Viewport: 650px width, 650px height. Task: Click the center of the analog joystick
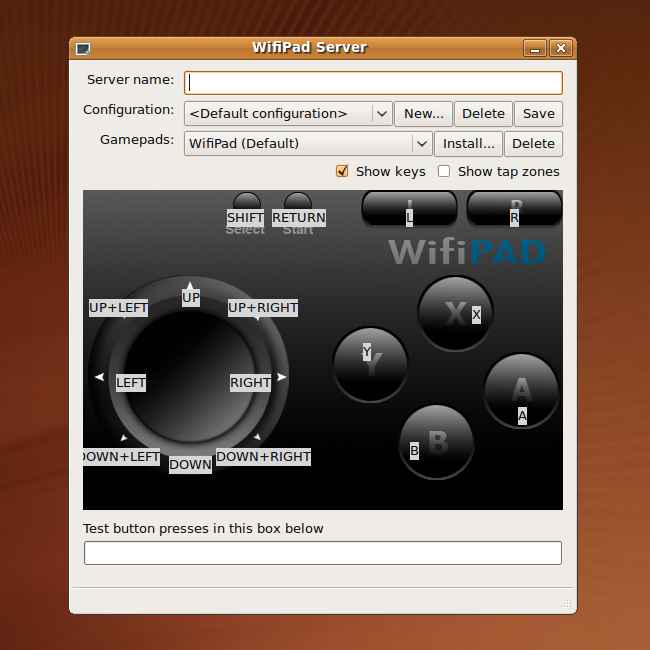(x=190, y=377)
